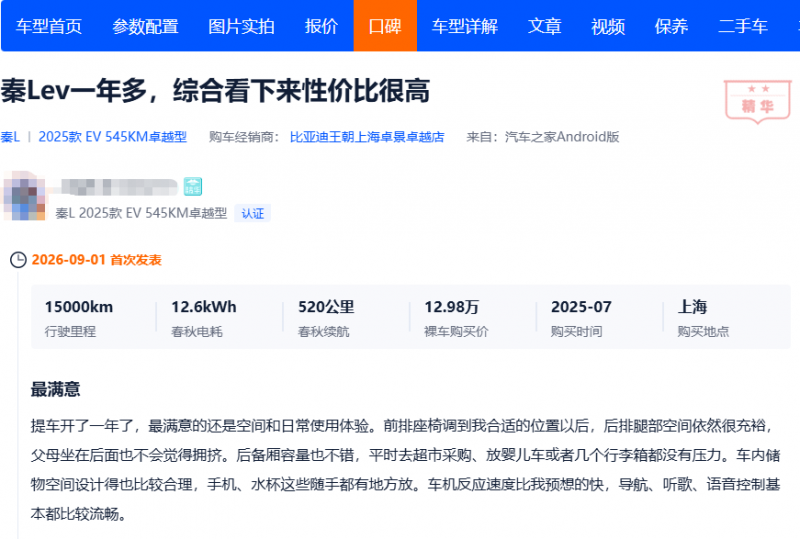Click the green badge icon beside username
The height and width of the screenshot is (539, 800).
(193, 187)
